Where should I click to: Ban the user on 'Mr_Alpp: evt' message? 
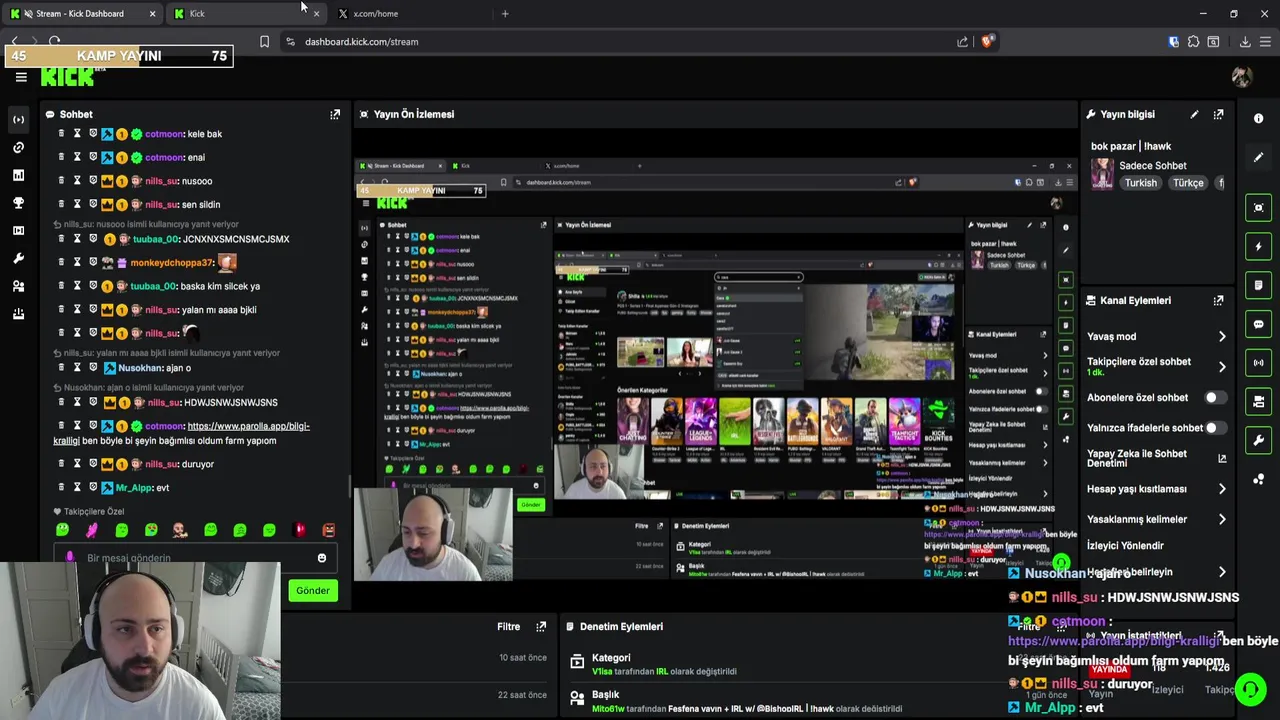(93, 487)
